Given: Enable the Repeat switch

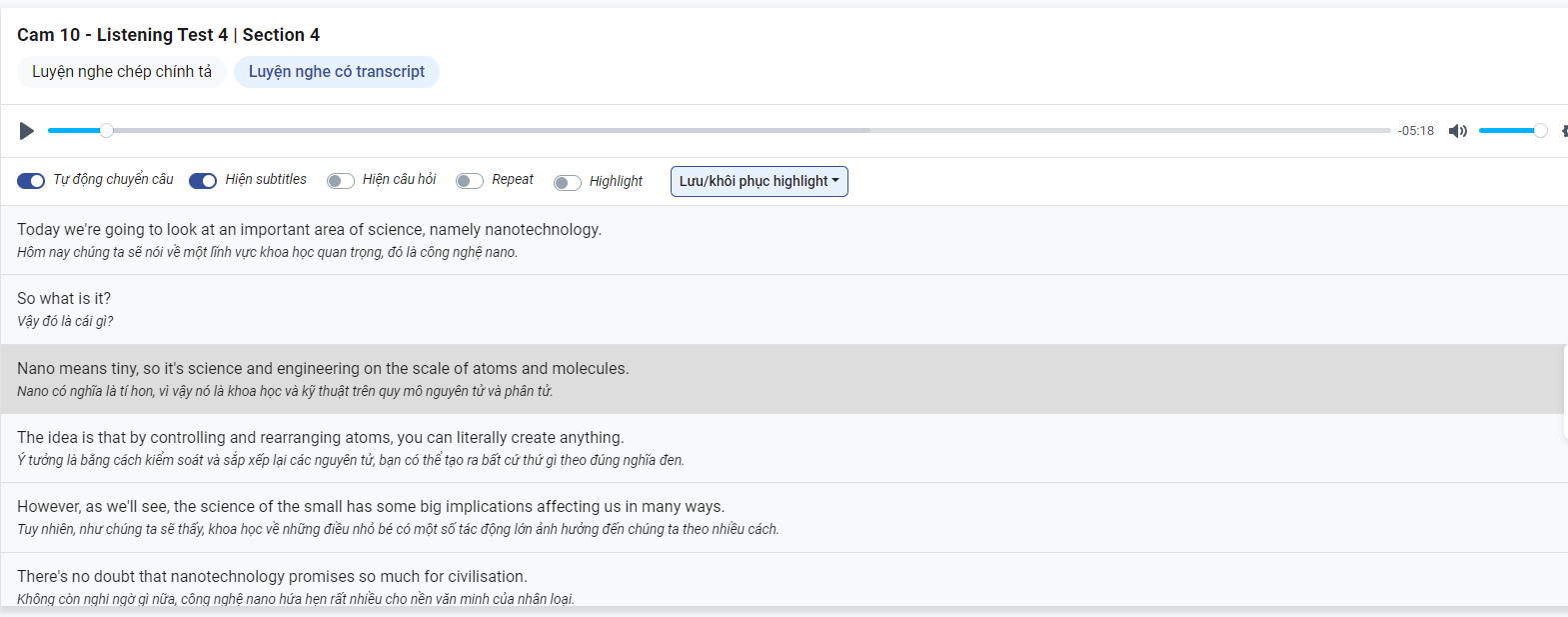Looking at the screenshot, I should (470, 181).
